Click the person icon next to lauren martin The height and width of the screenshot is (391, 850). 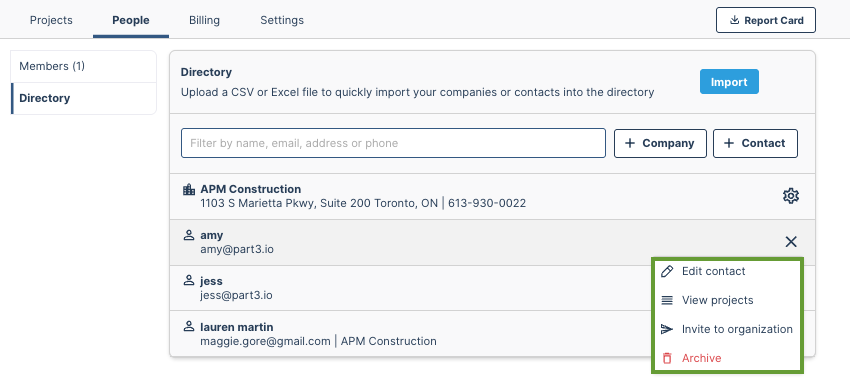point(189,326)
